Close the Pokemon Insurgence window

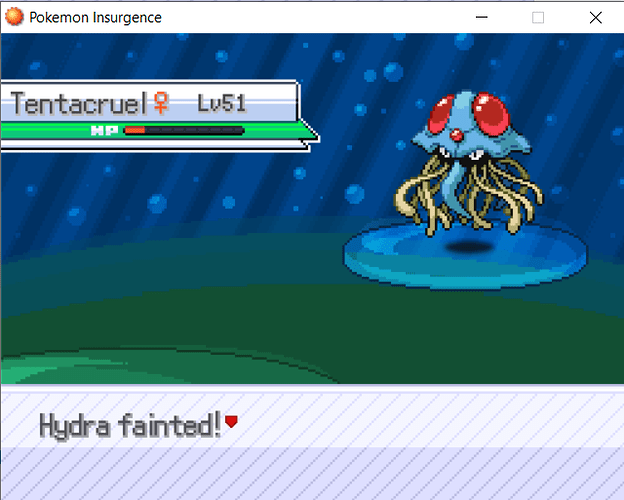point(595,18)
